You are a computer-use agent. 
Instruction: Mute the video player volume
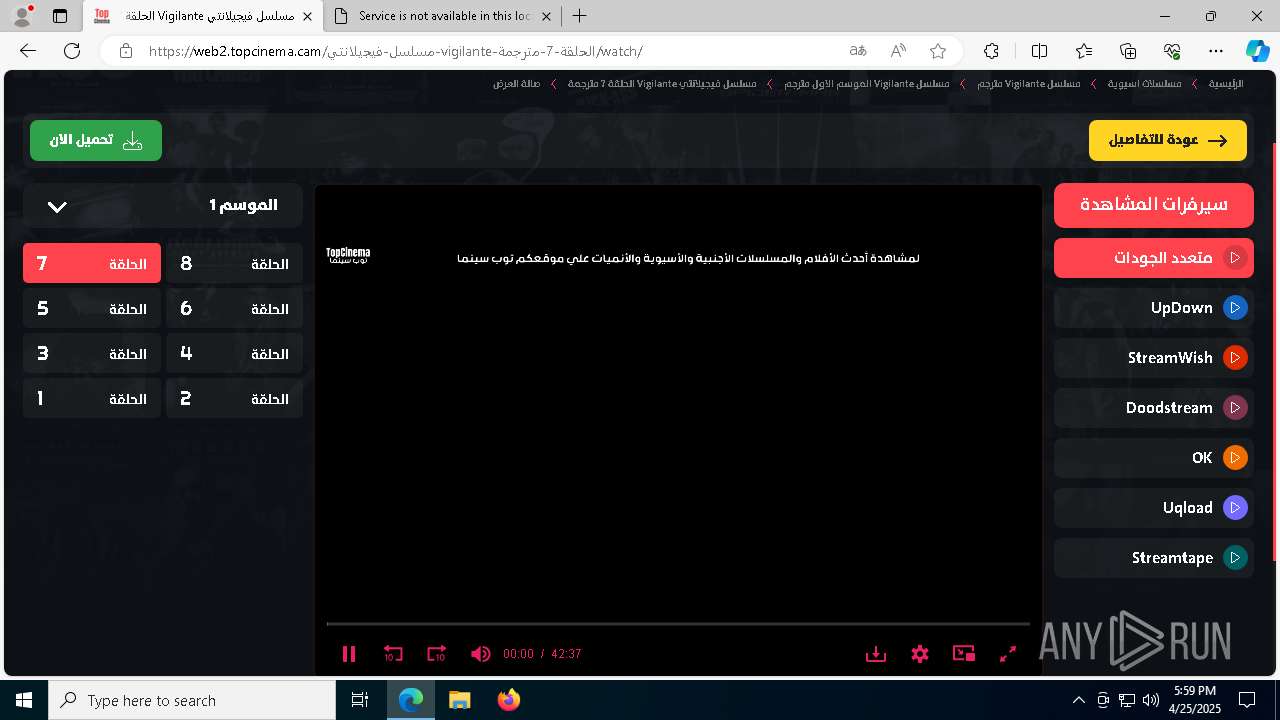click(x=481, y=654)
